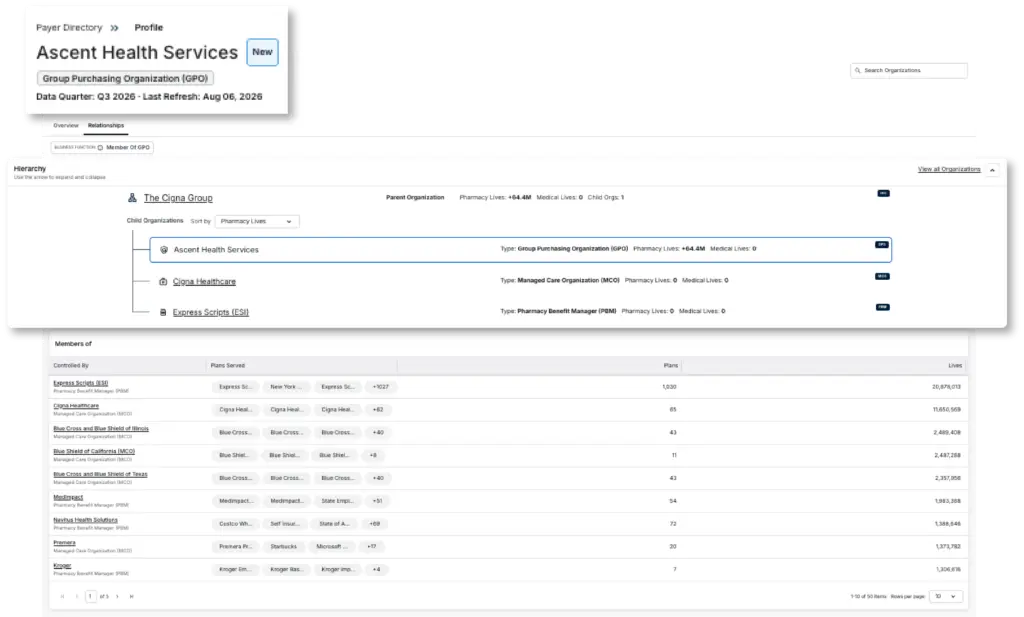Click the PBM badge in Express Scripts hierarchy row
Screen dimensions: 1024x617
882,307
